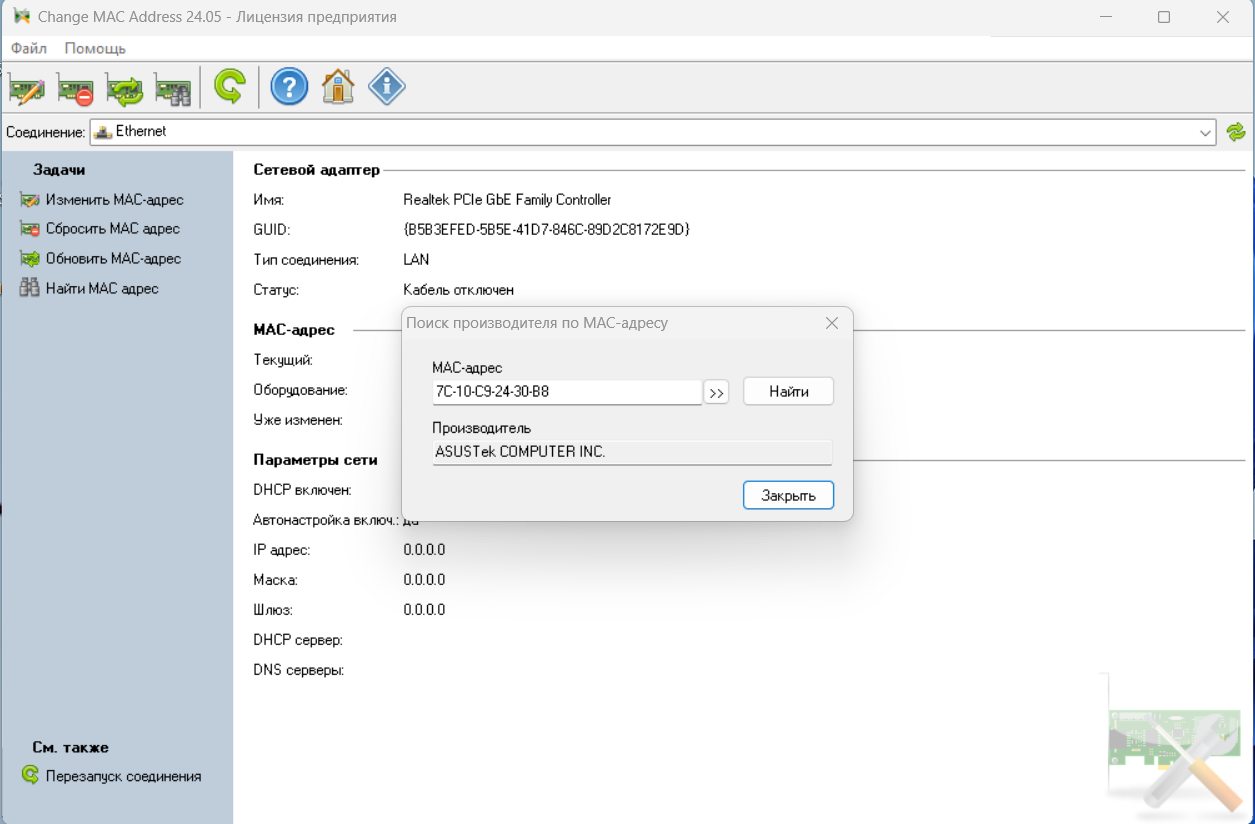Click the icon next to Обновить MAC-адрес
Screen dimensions: 1255x824
click(29, 259)
